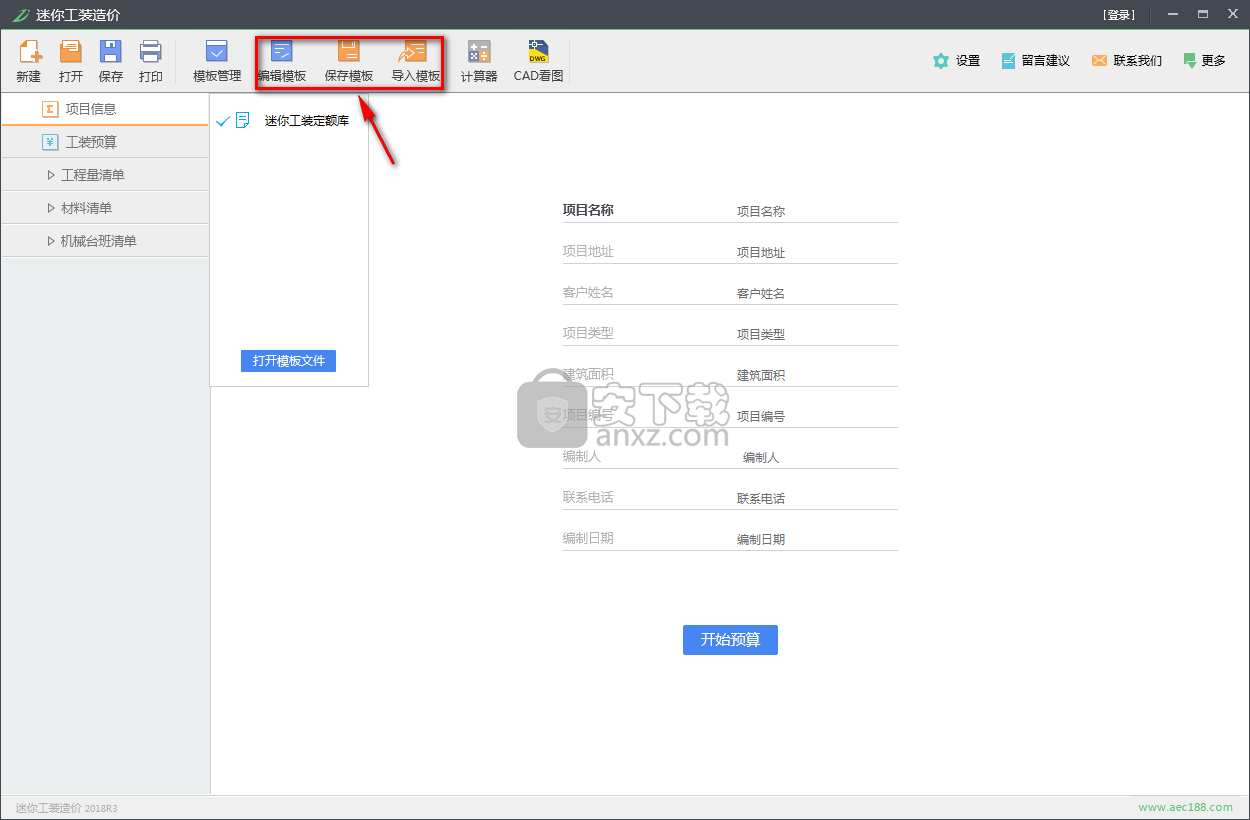Click the 新建 (New) toolbar icon

[29, 60]
